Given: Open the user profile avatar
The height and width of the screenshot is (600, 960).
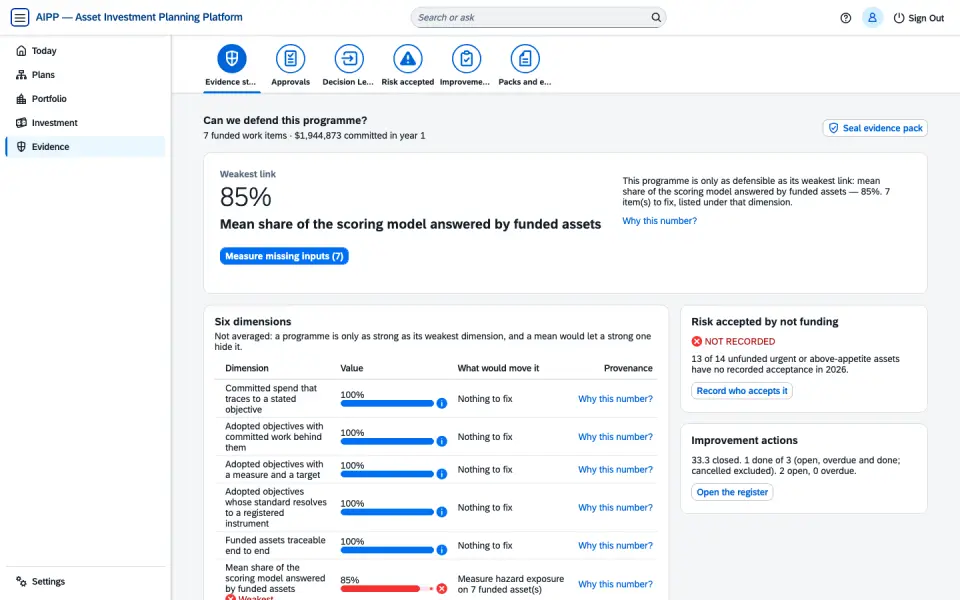Looking at the screenshot, I should tap(872, 18).
